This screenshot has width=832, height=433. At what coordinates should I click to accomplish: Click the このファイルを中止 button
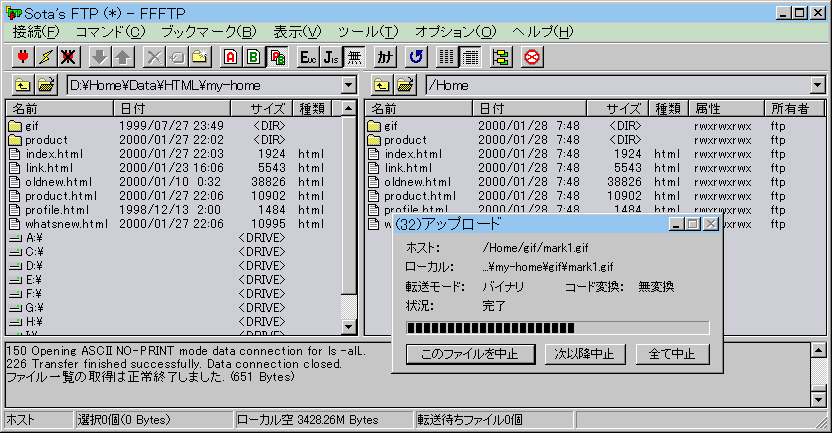click(x=471, y=354)
